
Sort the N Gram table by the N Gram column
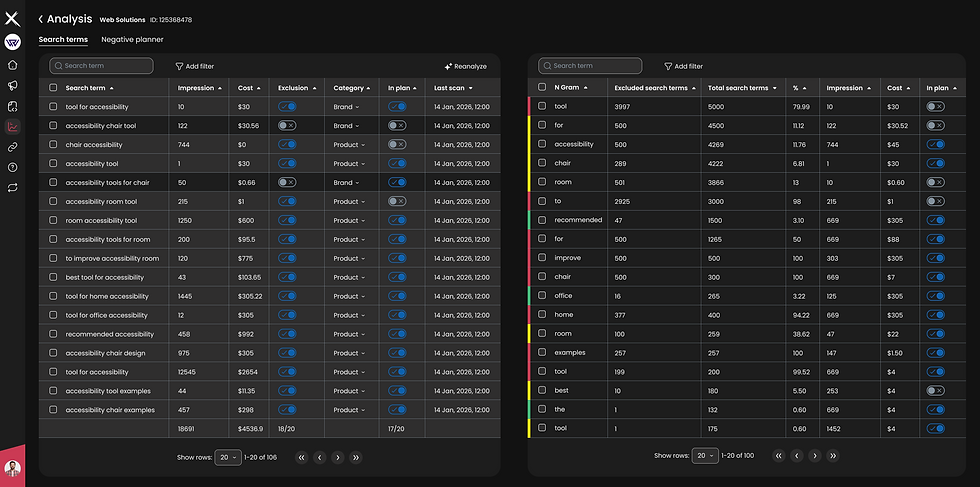click(x=571, y=88)
